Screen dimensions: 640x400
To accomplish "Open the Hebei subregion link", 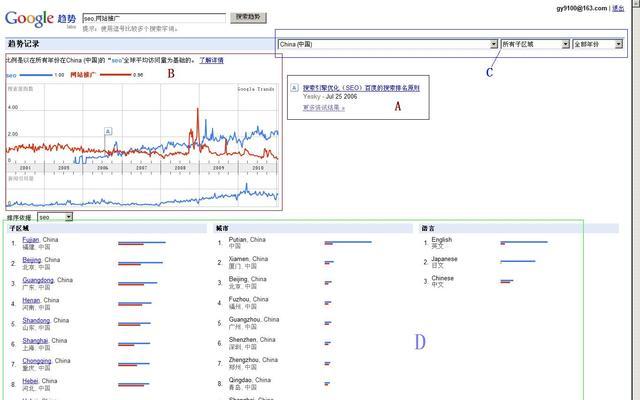I will [30, 381].
